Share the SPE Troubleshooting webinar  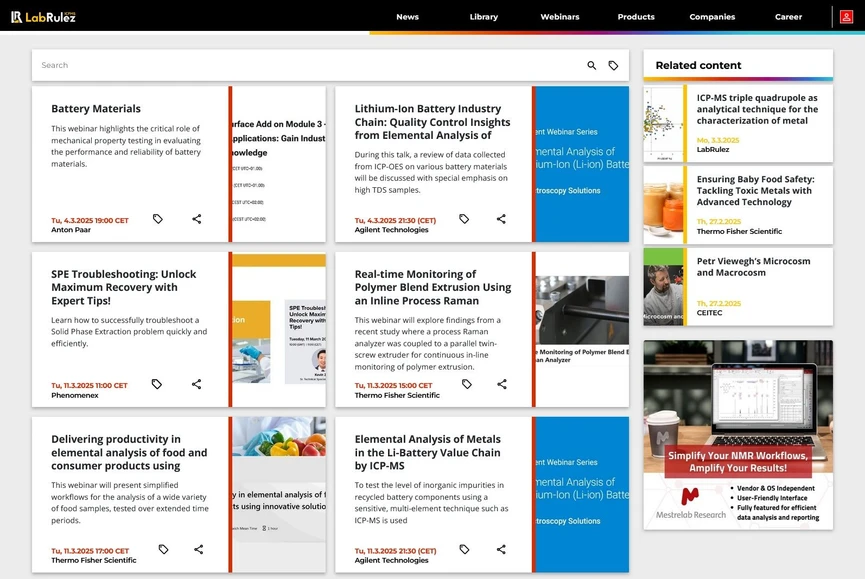tap(196, 384)
